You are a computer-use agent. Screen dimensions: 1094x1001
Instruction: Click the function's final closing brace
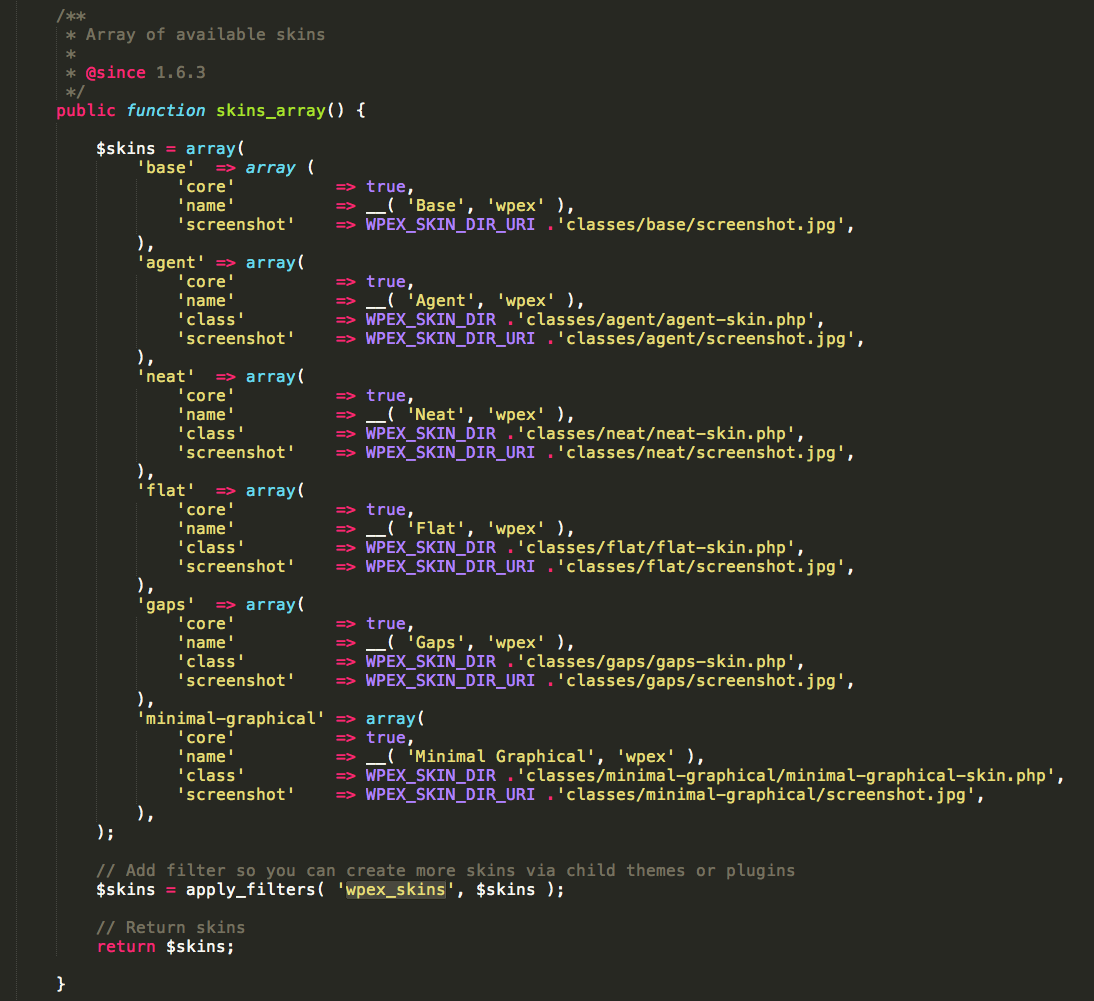tap(61, 984)
